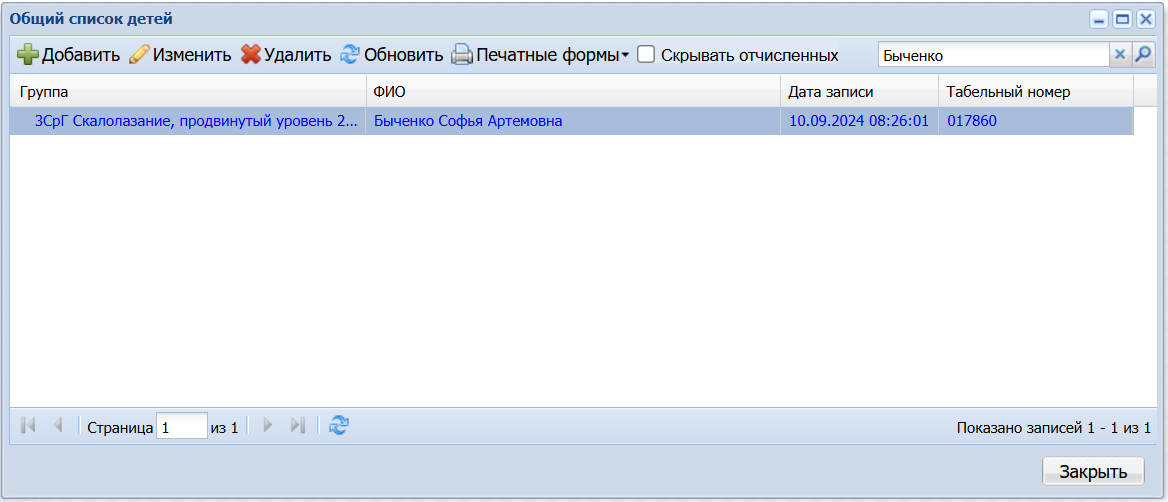Image resolution: width=1168 pixels, height=502 pixels.
Task: Click the table number cell 017860
Action: click(1036, 121)
